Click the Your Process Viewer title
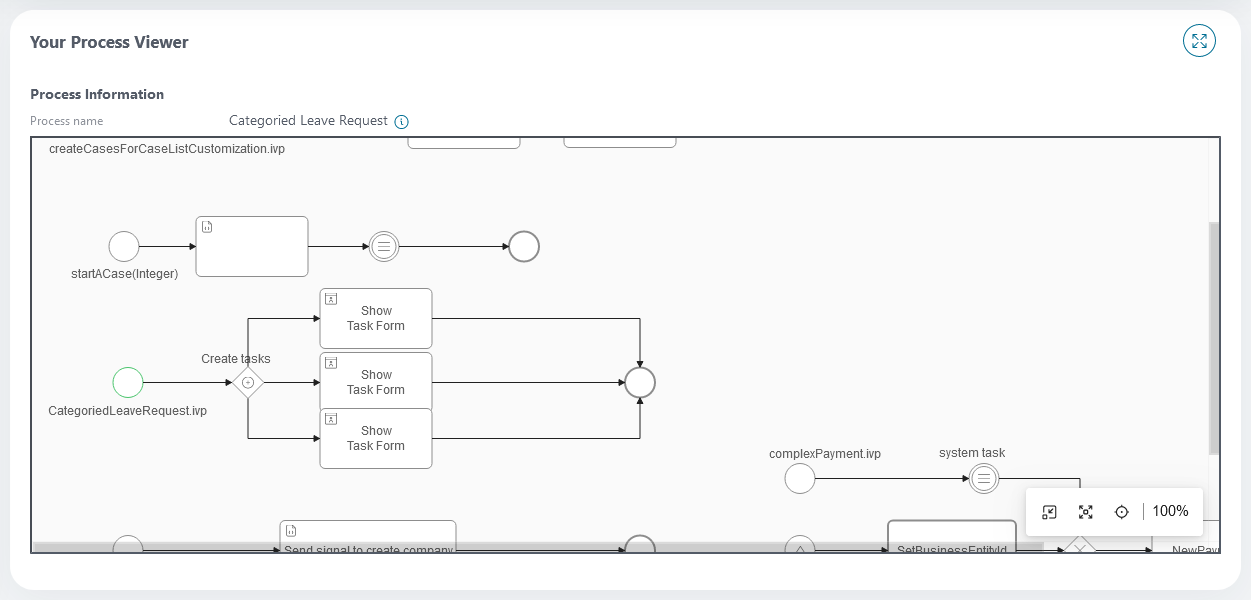 coord(109,42)
